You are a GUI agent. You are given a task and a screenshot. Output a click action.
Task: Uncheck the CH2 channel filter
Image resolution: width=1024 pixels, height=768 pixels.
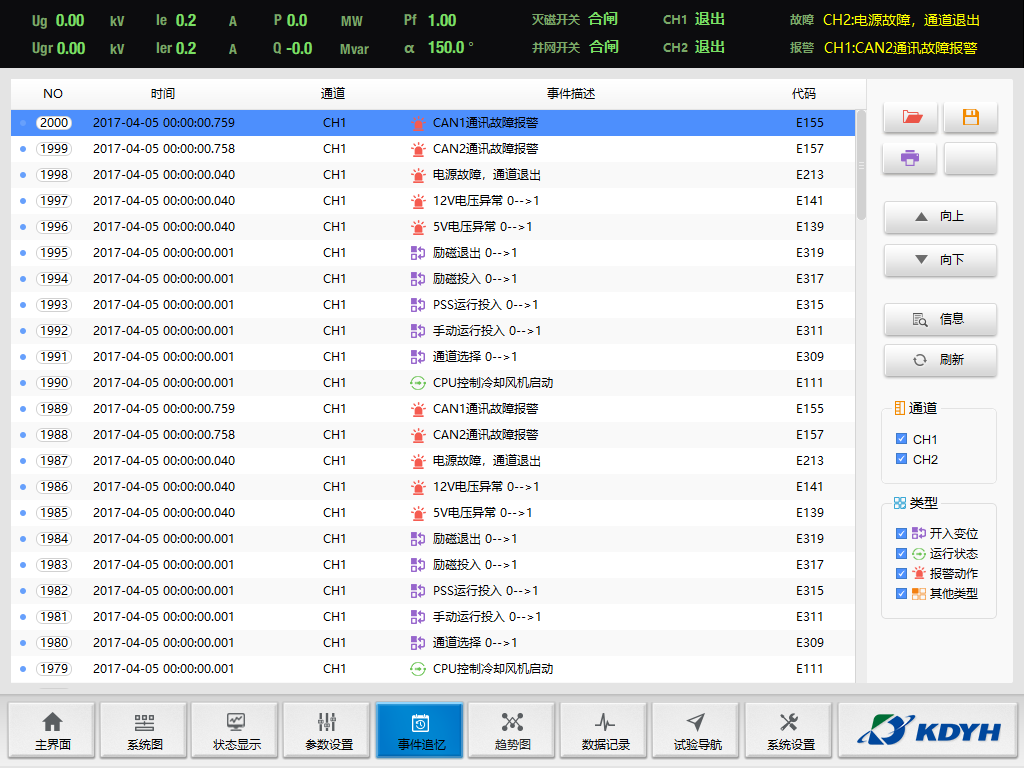coord(902,459)
